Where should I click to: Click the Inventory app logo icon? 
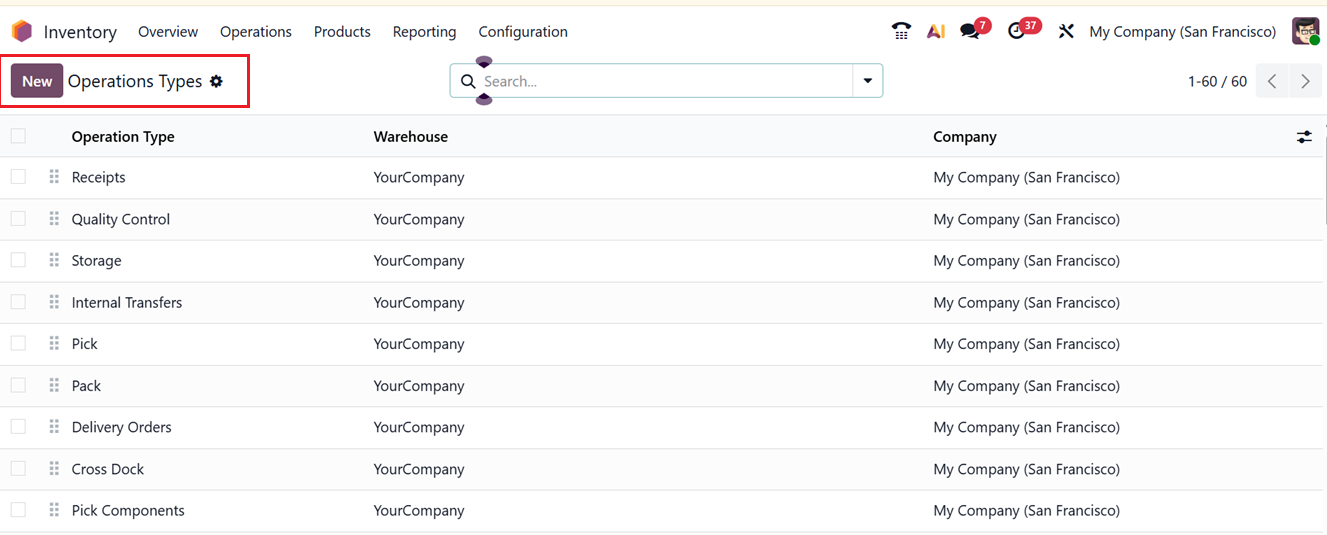click(22, 32)
